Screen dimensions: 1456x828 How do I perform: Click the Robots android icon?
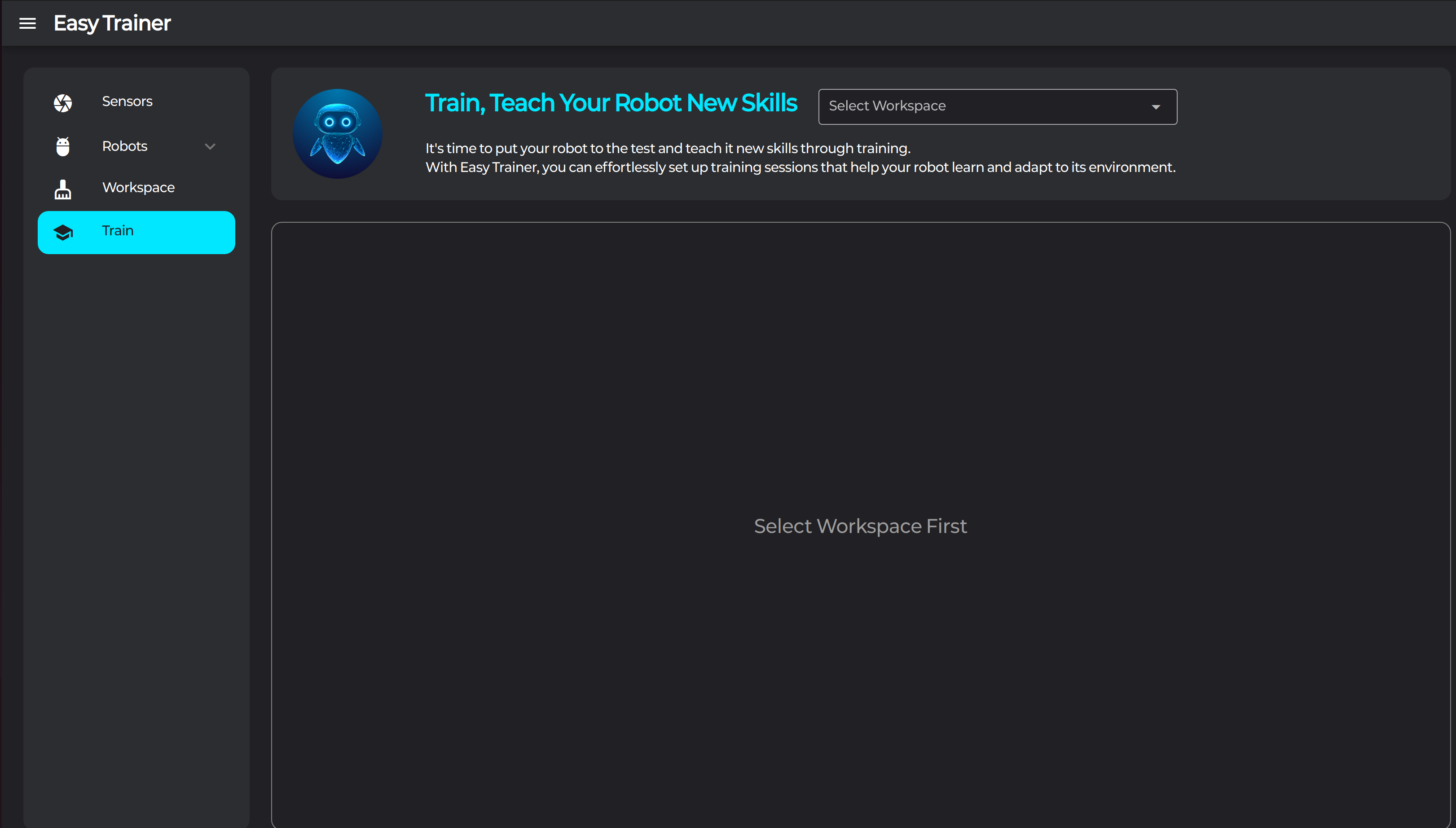pyautogui.click(x=62, y=146)
